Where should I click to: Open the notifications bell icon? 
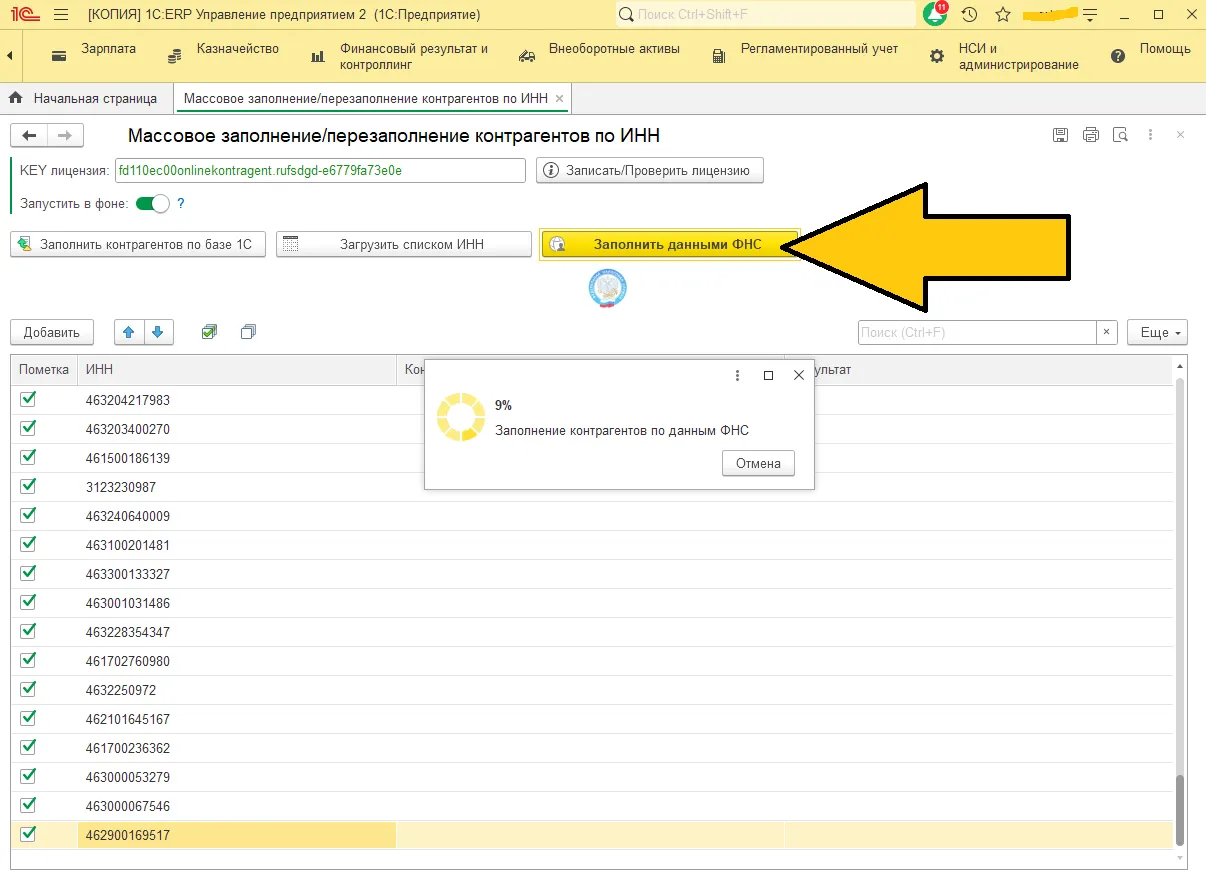(935, 15)
